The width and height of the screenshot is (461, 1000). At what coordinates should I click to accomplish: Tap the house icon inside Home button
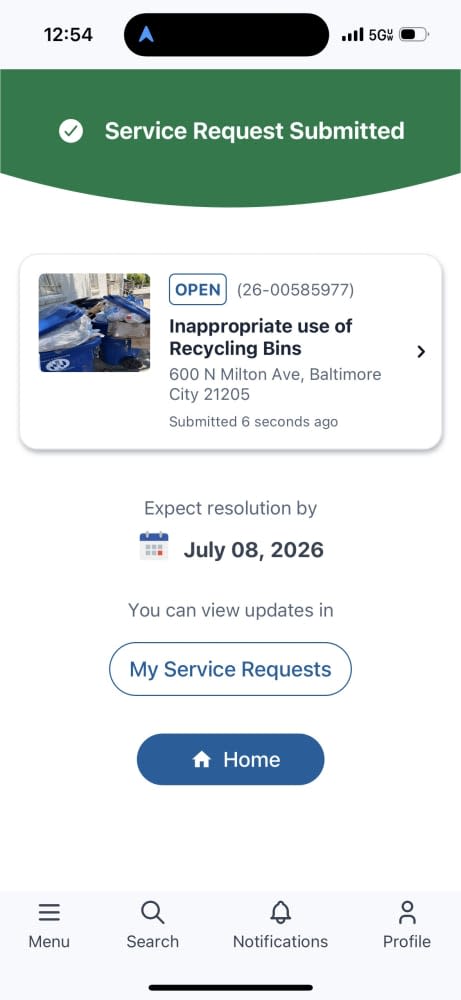tap(201, 760)
